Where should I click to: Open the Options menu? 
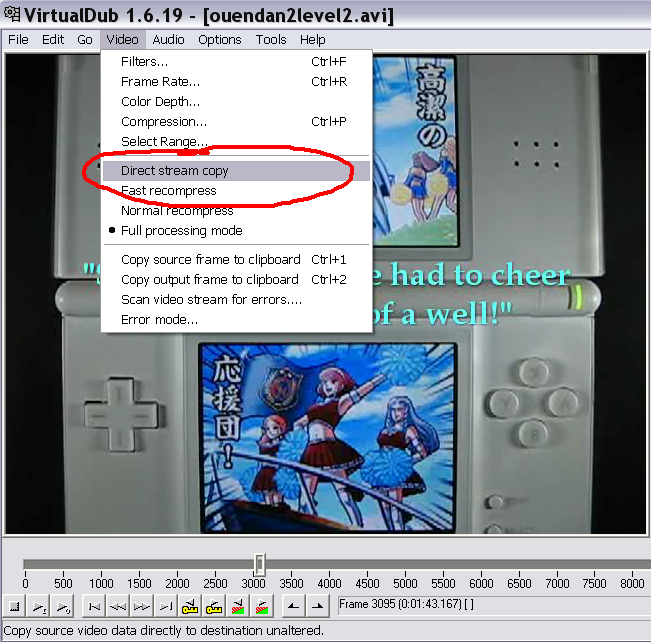(220, 39)
